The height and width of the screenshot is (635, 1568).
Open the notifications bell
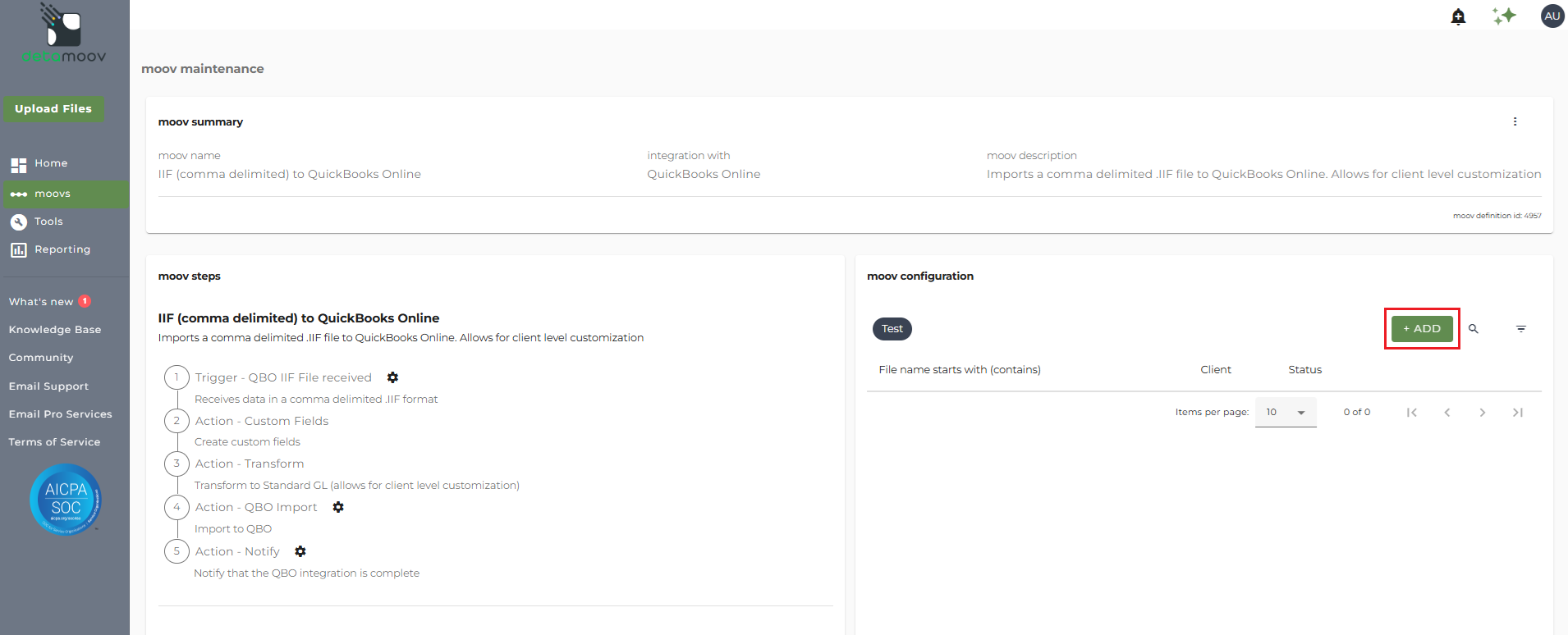(1458, 16)
